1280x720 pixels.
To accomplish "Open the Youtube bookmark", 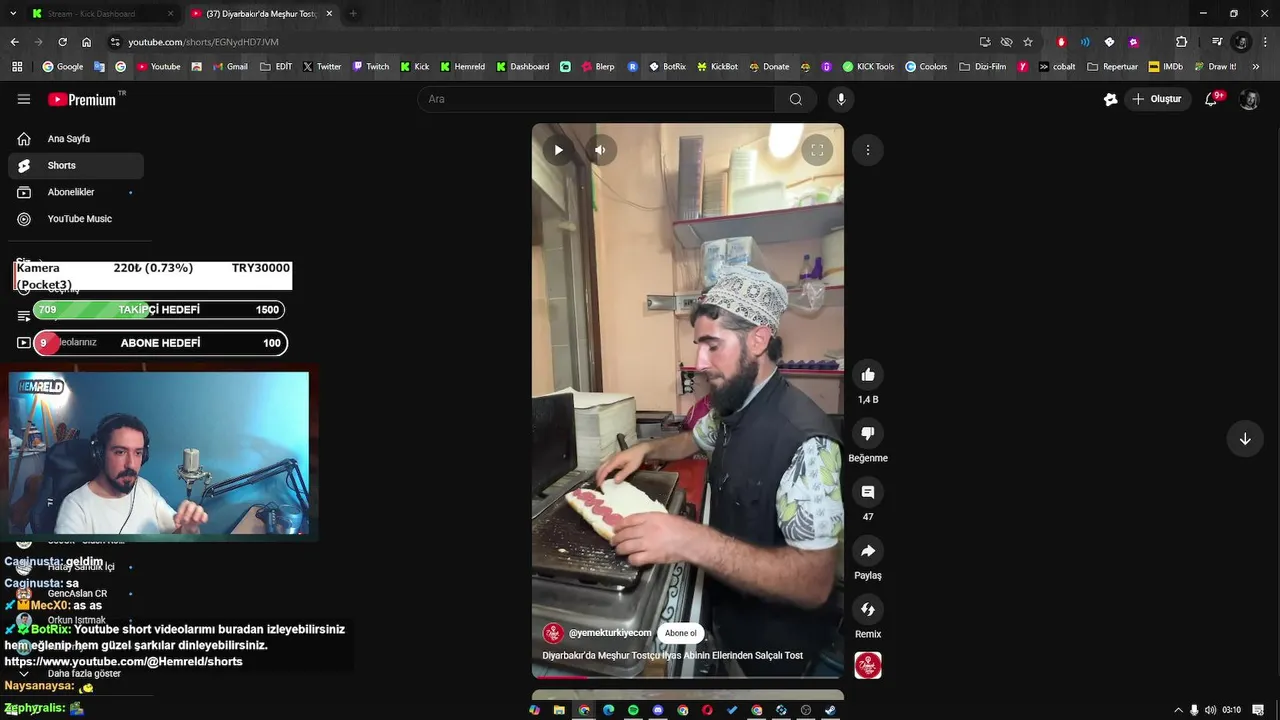I will [159, 67].
